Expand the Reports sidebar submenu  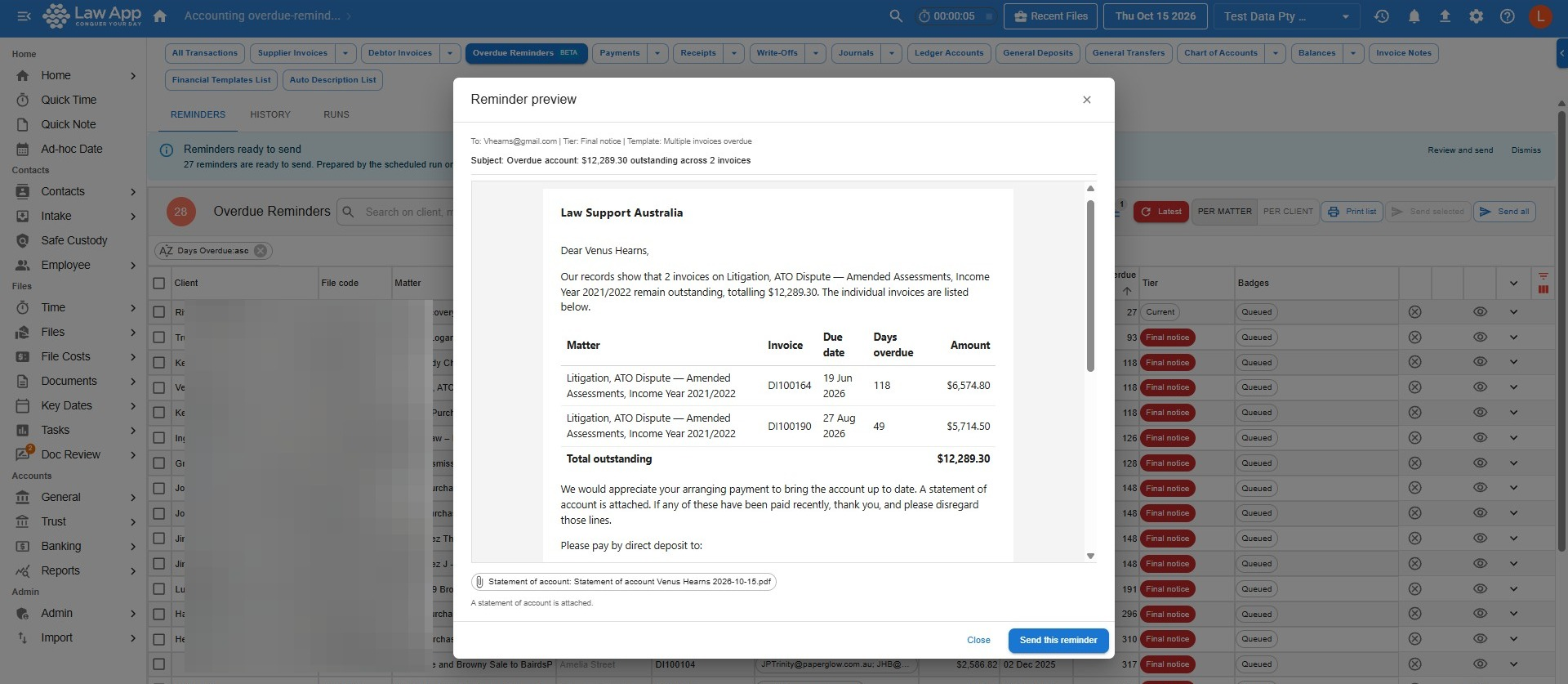click(133, 570)
